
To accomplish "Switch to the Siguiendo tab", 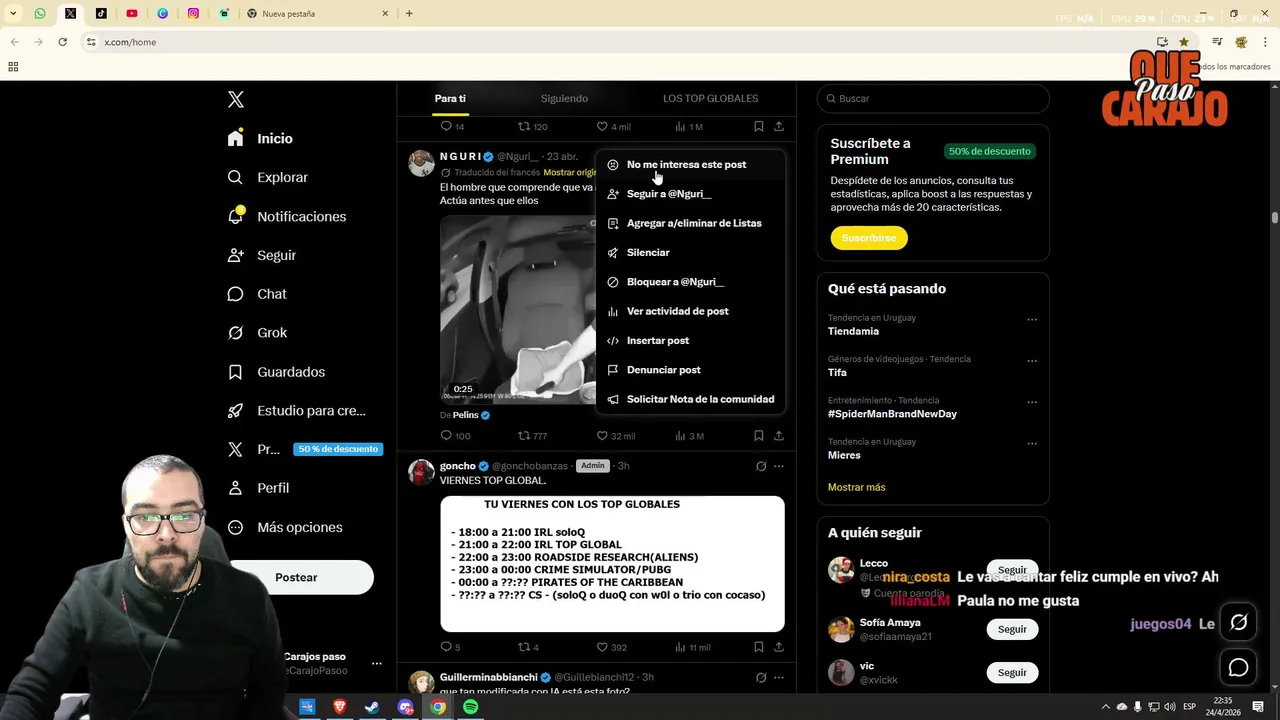I will tap(564, 99).
